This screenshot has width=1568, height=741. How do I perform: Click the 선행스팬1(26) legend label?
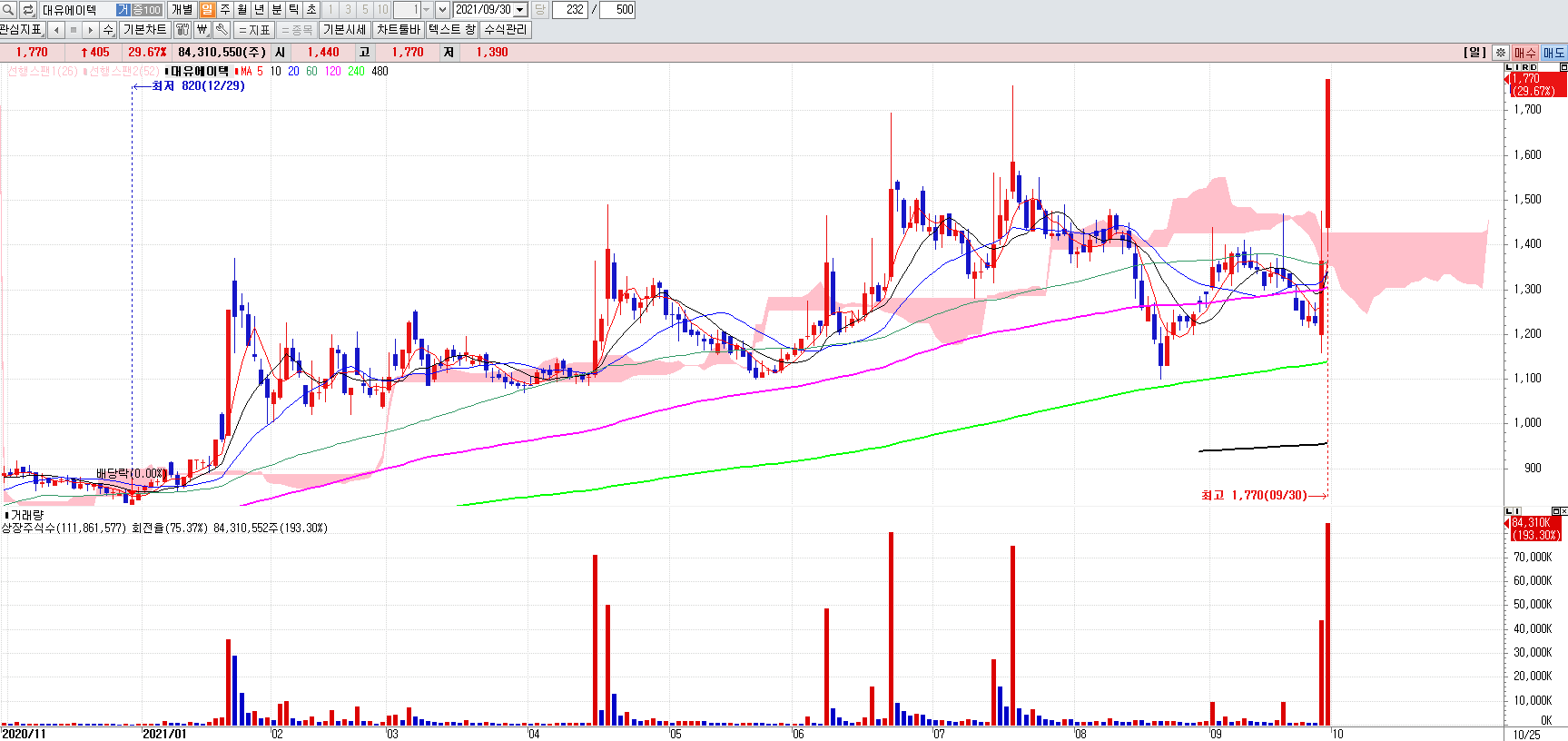43,71
